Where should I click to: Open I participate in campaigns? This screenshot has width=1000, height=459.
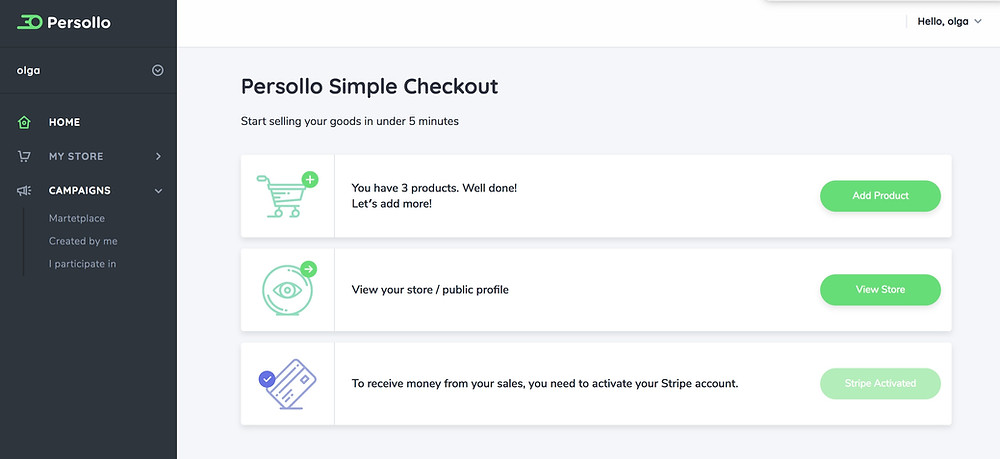point(82,264)
